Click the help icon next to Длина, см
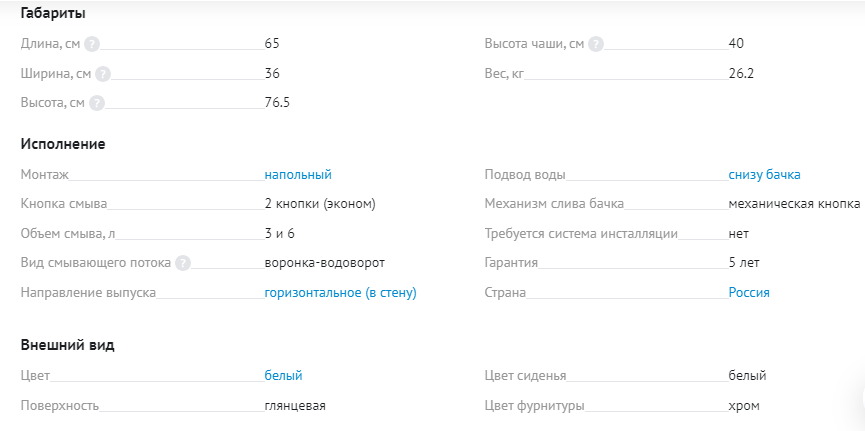The height and width of the screenshot is (431, 865). click(x=92, y=44)
